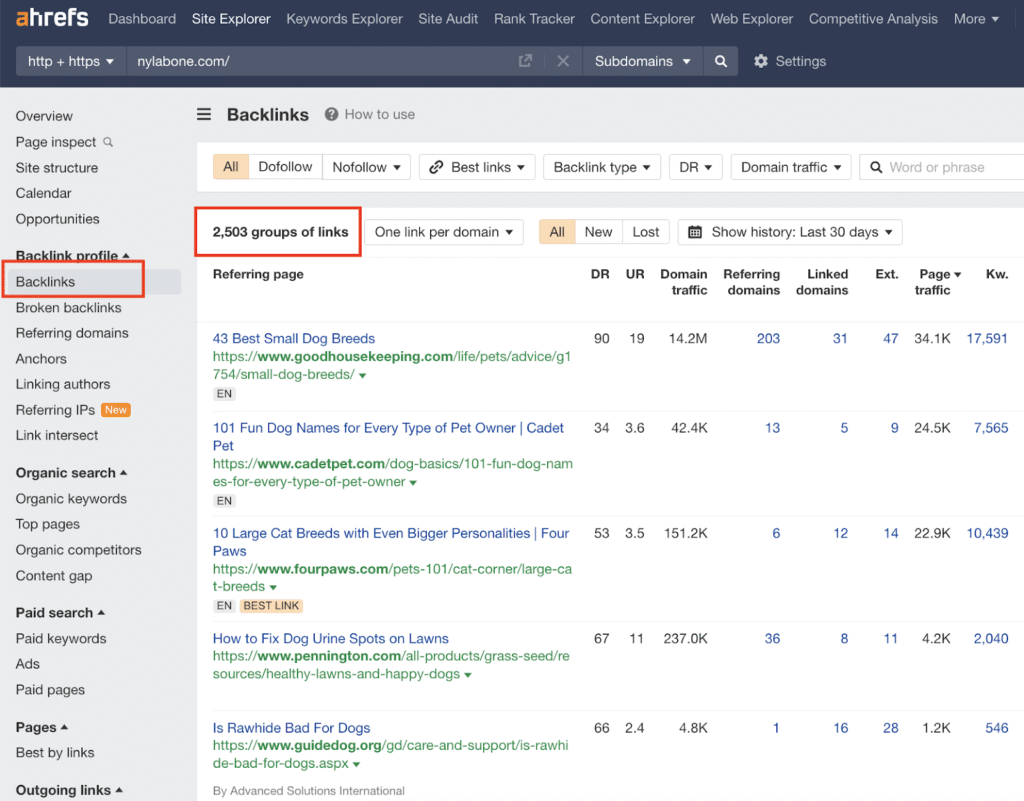Open Content Explorer tab
The height and width of the screenshot is (801, 1024).
(x=643, y=19)
